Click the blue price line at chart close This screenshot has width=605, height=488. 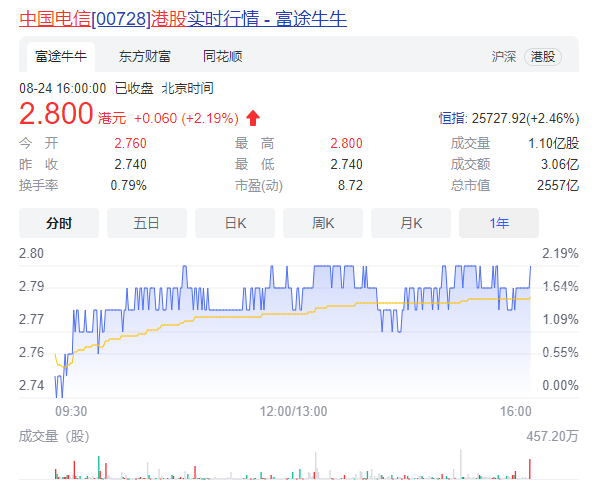point(530,276)
